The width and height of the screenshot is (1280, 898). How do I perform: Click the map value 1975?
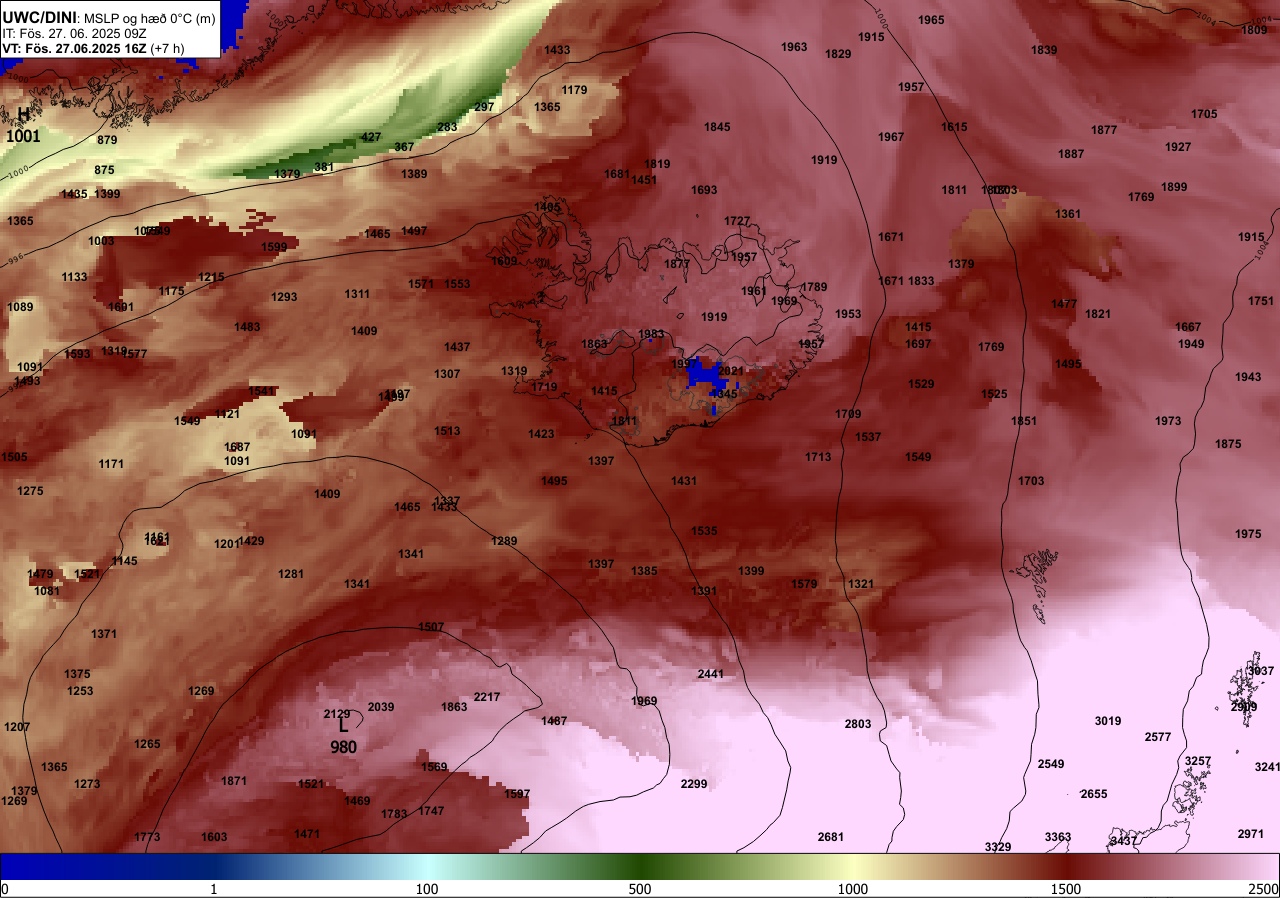pyautogui.click(x=1248, y=534)
